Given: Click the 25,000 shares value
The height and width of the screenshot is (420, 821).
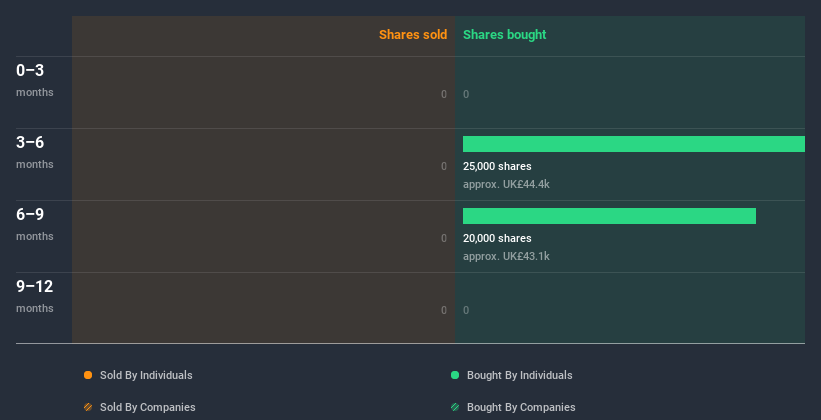Looking at the screenshot, I should click(497, 166).
